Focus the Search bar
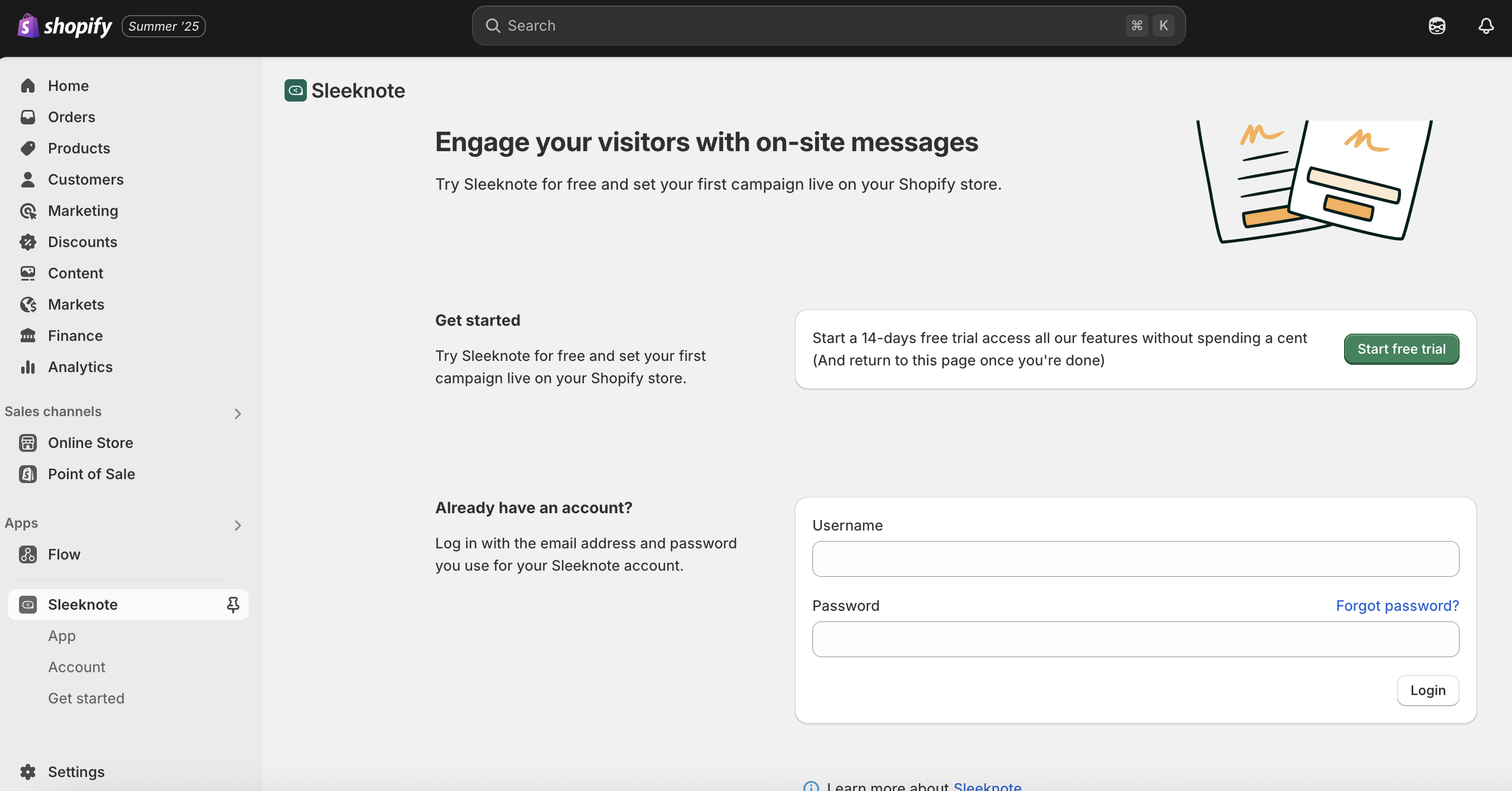Viewport: 1512px width, 791px height. tap(828, 26)
